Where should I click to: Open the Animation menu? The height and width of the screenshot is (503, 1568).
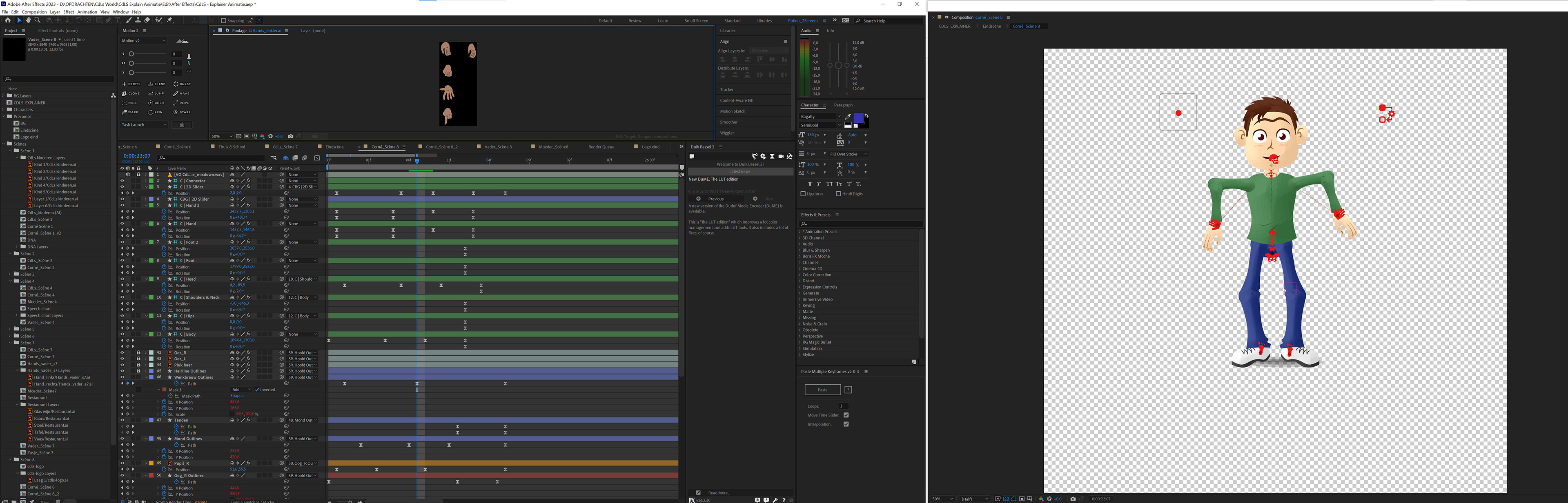point(87,11)
